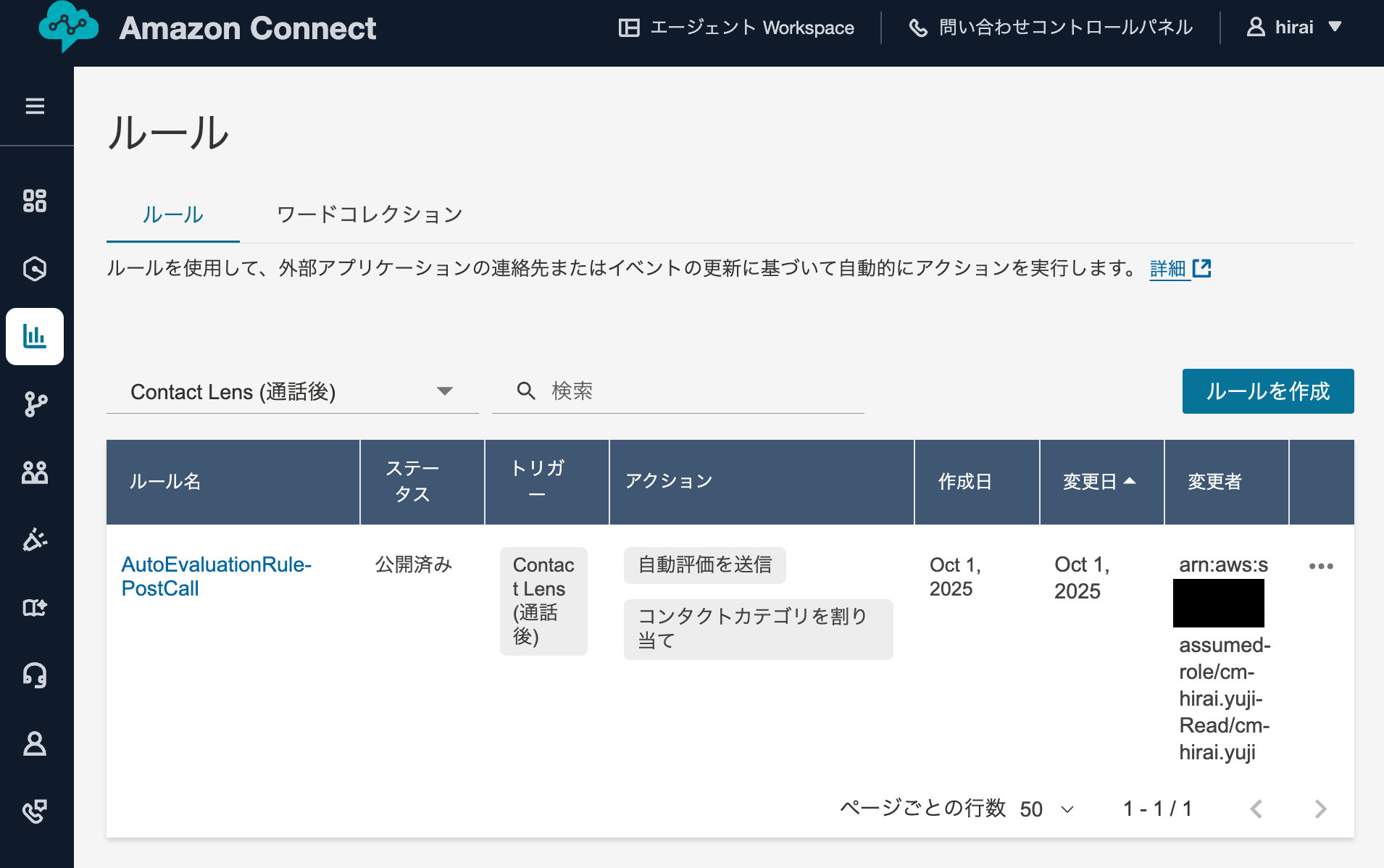Open the AutoEvaluationRule-PostCall rule link
The image size is (1384, 868).
tap(216, 576)
